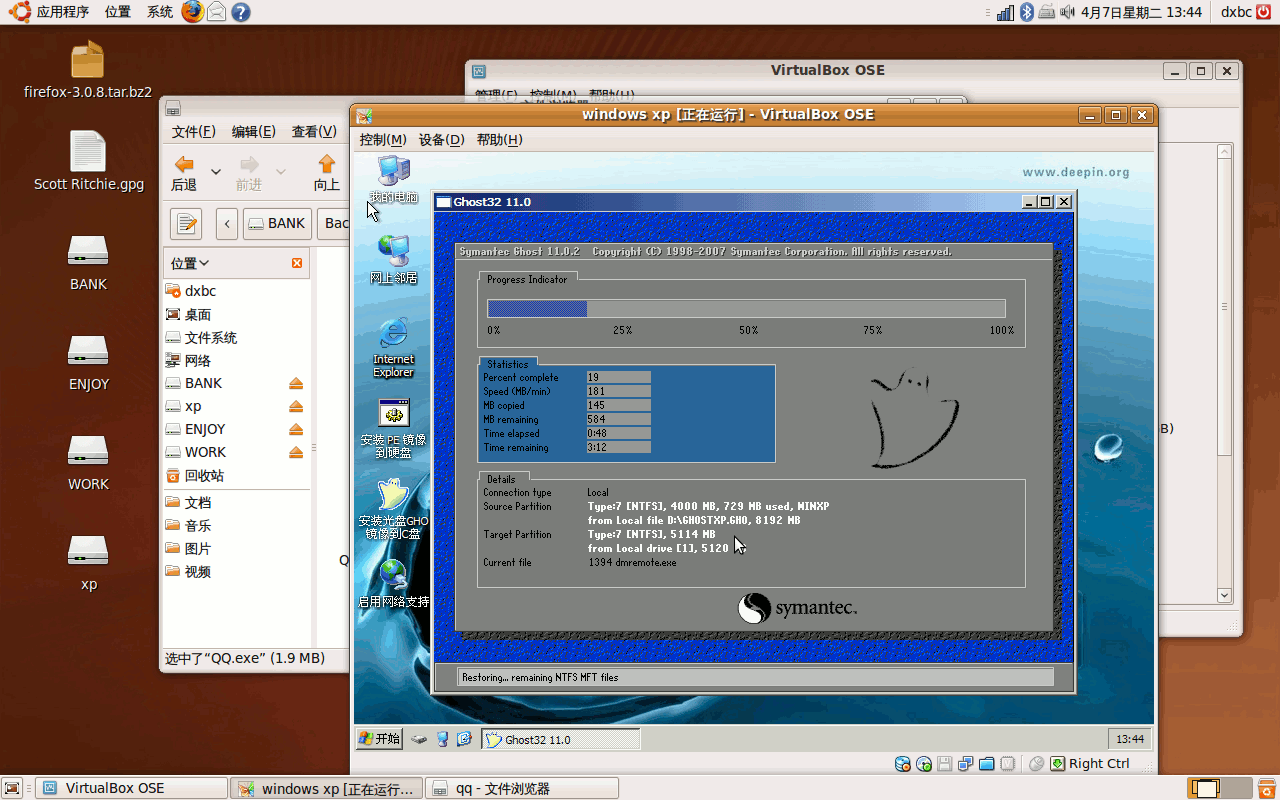The image size is (1280, 800).
Task: Click the network signal strength indicator
Action: [1005, 12]
